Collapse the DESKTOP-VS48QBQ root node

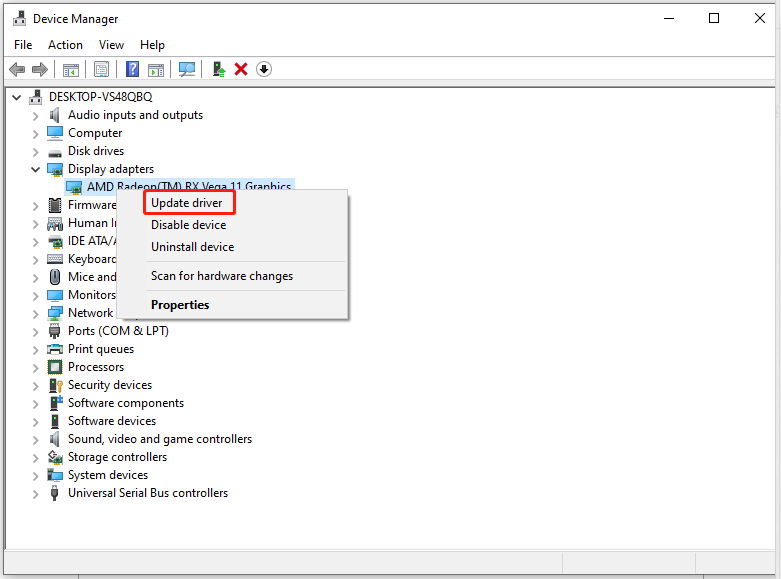[x=17, y=97]
